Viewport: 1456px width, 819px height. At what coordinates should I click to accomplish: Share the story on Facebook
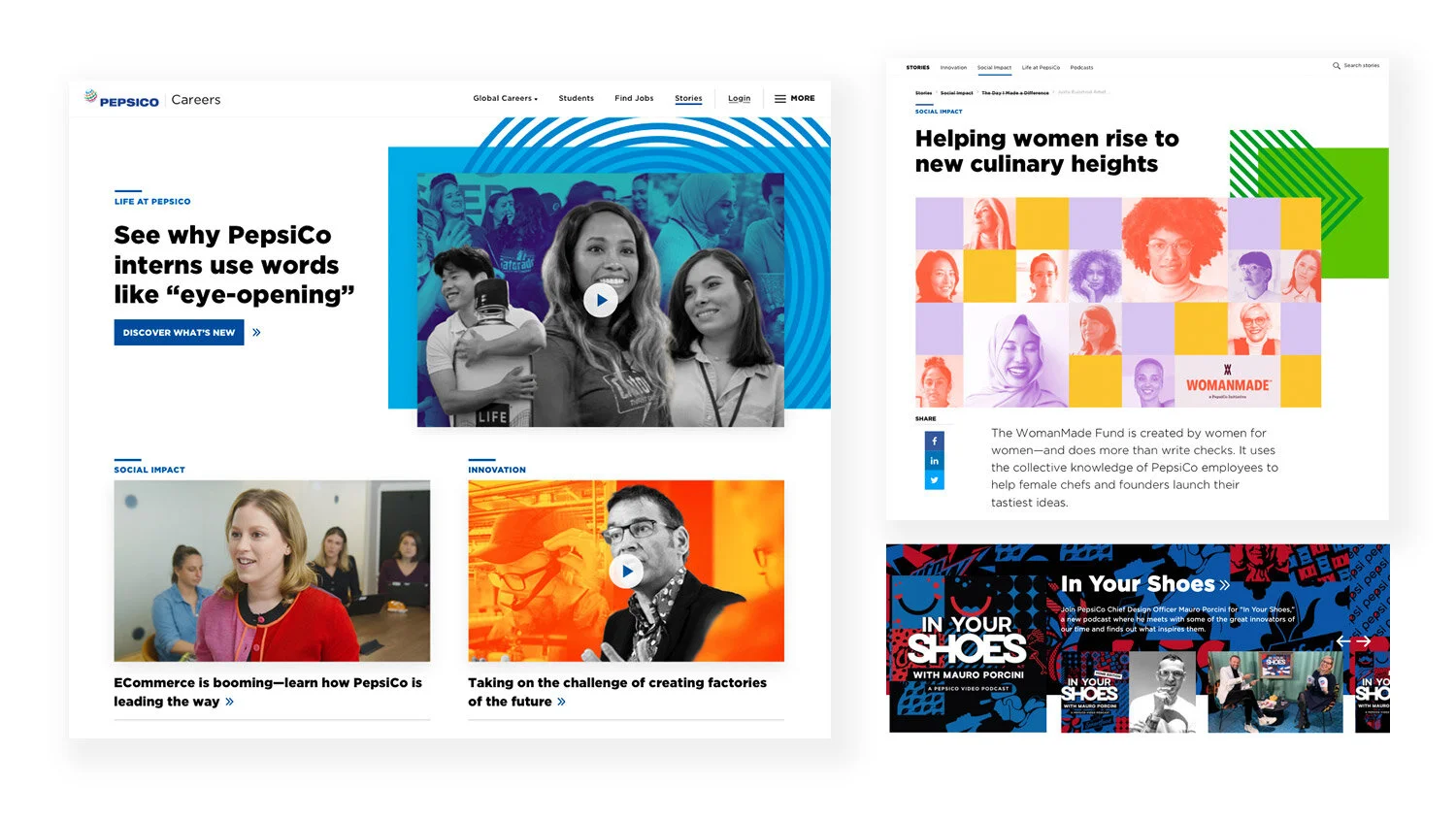click(935, 441)
